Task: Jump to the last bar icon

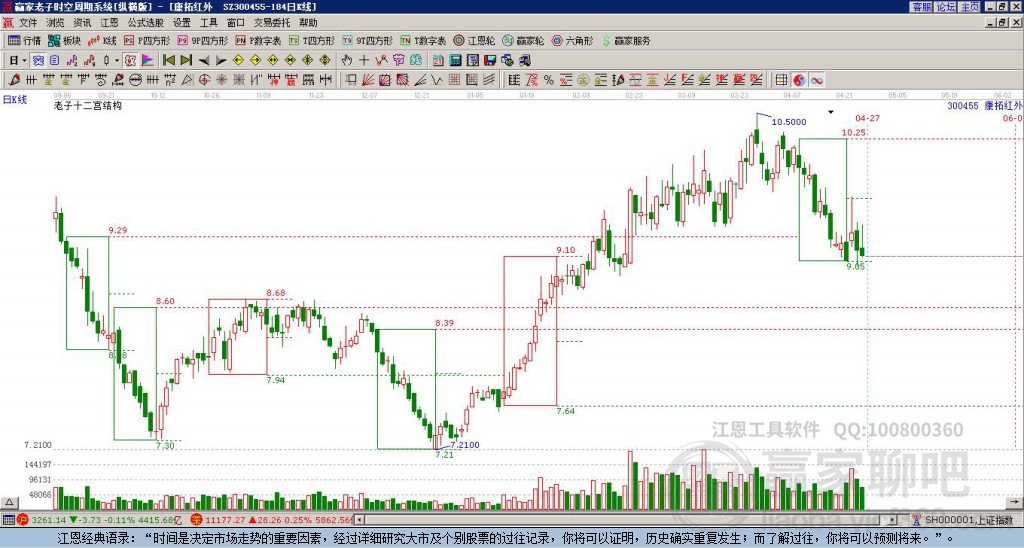Action: (186, 61)
